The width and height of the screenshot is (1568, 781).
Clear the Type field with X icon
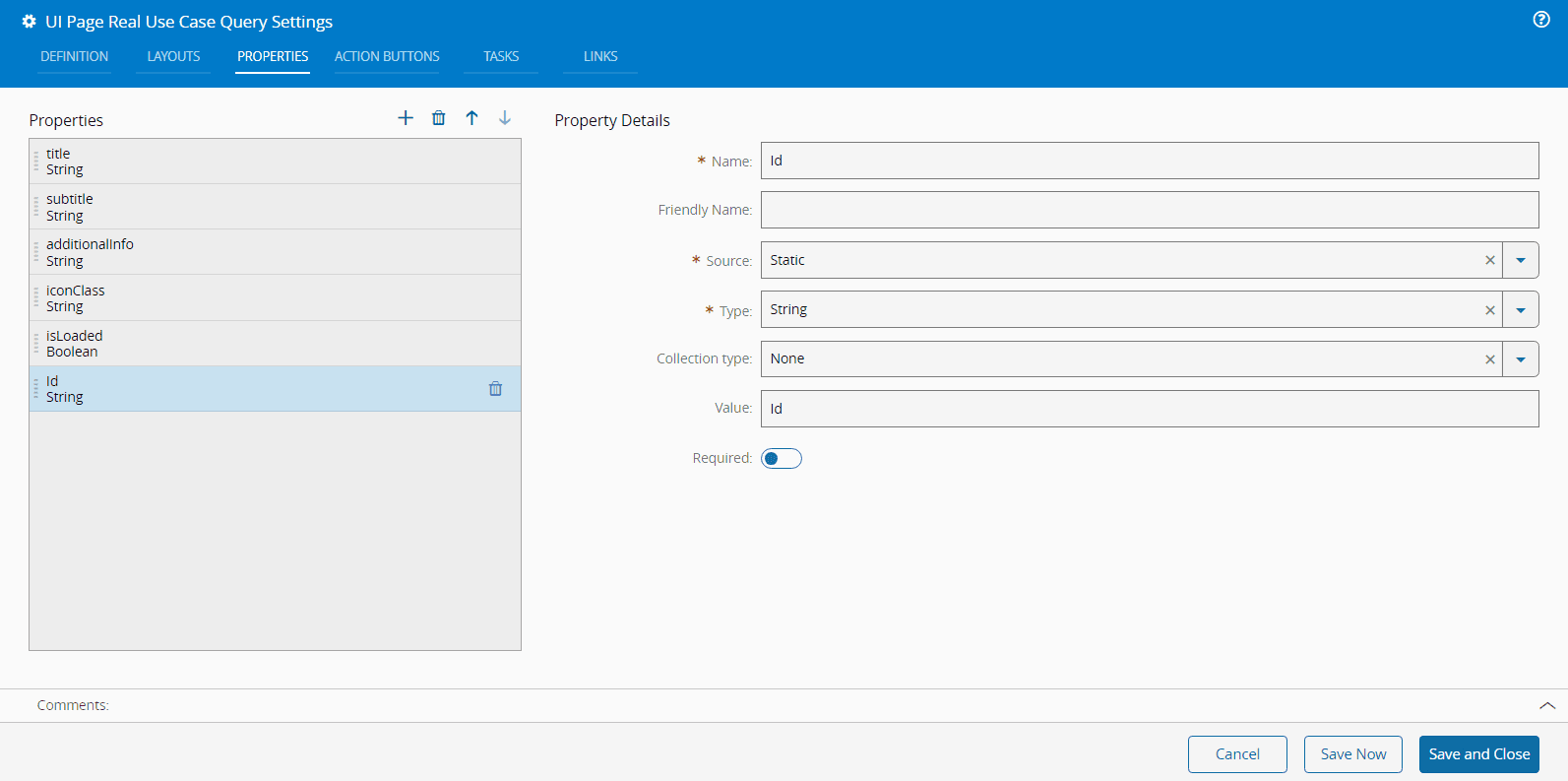click(1490, 310)
